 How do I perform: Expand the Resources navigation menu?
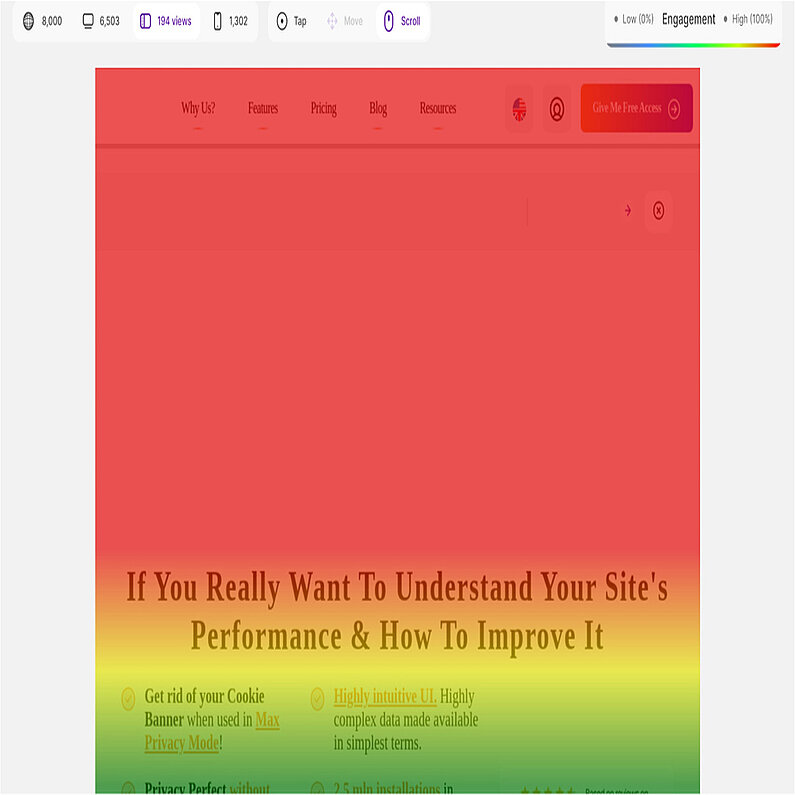(438, 108)
